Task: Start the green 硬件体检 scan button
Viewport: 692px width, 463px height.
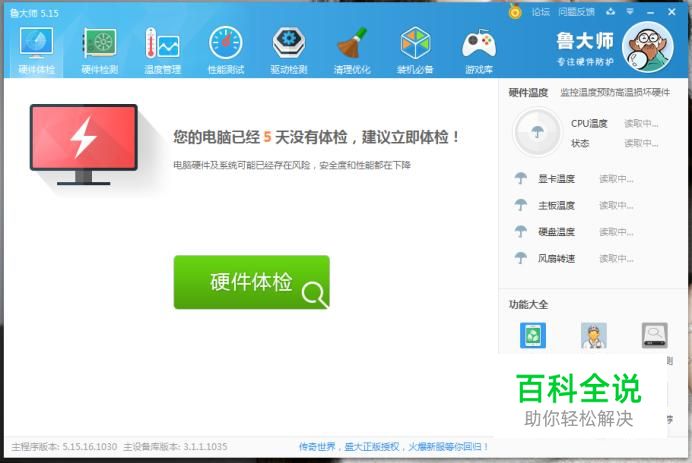Action: [252, 282]
